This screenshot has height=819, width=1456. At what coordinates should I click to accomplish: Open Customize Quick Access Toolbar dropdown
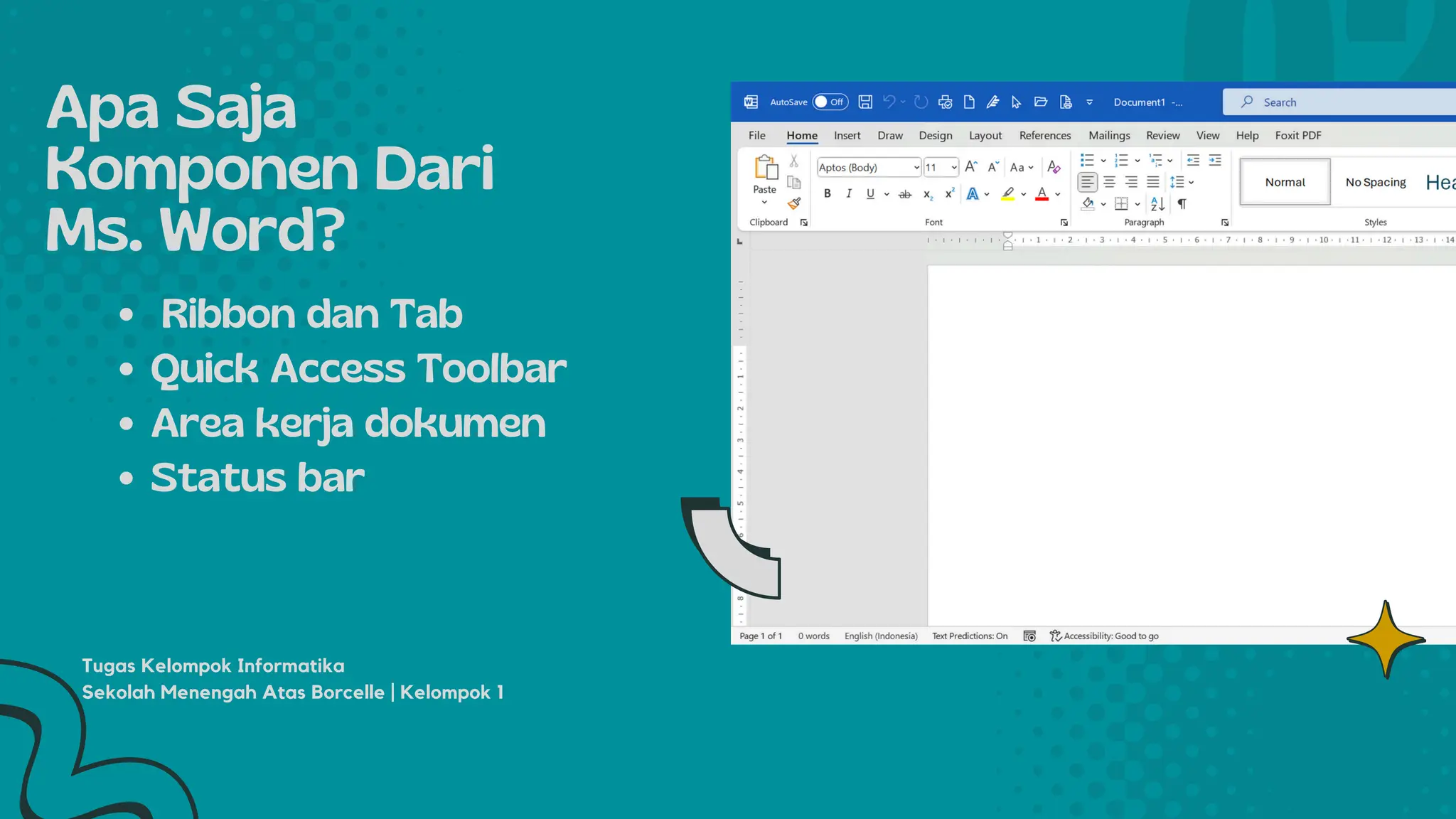point(1089,102)
